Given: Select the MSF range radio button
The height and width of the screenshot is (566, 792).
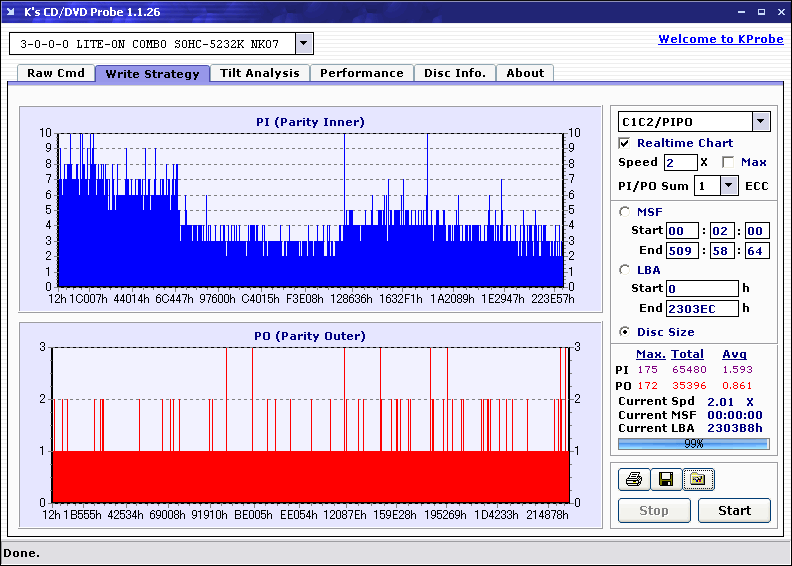Looking at the screenshot, I should [x=625, y=211].
